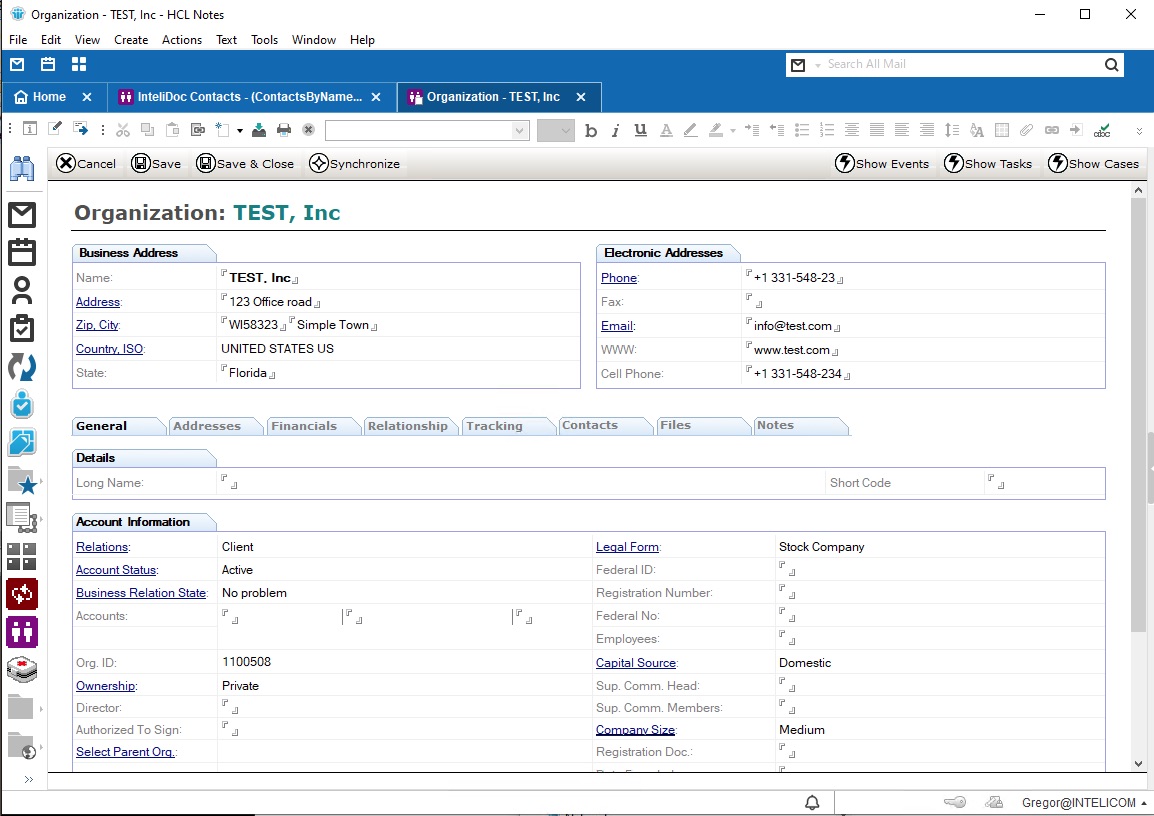The height and width of the screenshot is (816, 1154).
Task: Open Mail from the top bar icon
Action: click(x=17, y=64)
